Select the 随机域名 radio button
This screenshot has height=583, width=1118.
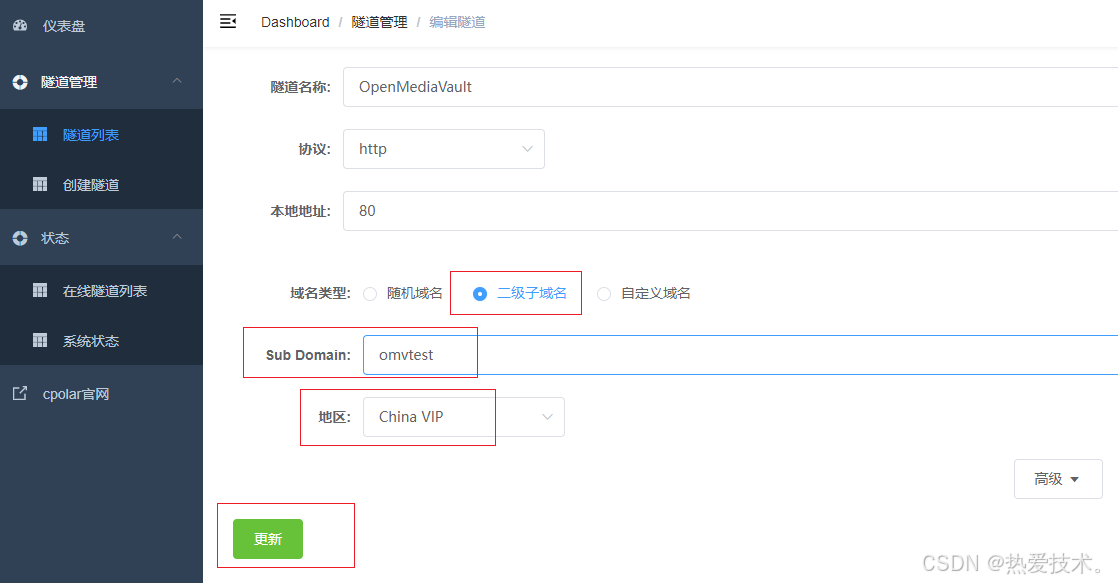(370, 294)
